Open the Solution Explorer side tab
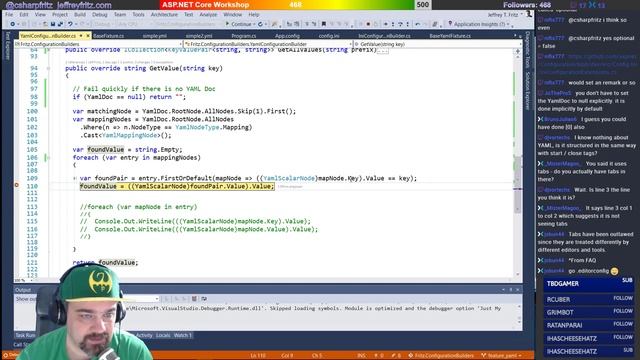Image resolution: width=640 pixels, height=360 pixels. click(x=528, y=91)
